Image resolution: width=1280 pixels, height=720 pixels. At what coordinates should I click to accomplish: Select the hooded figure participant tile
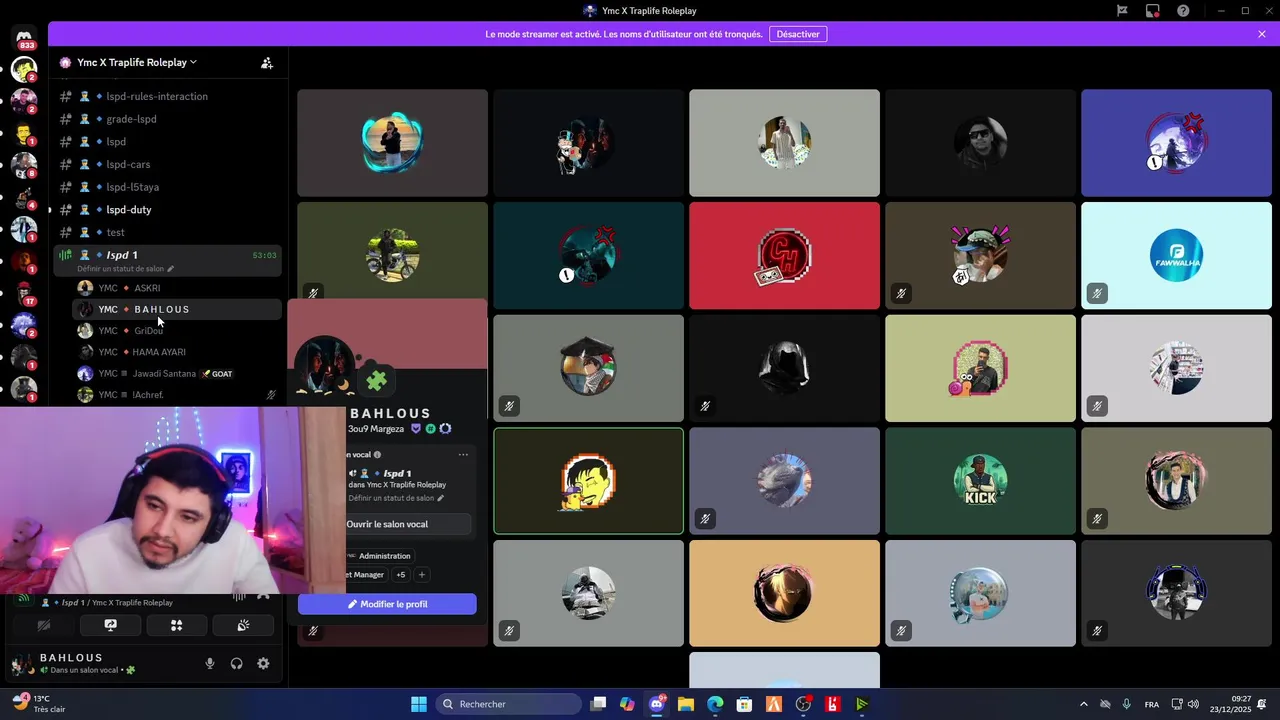click(x=784, y=368)
